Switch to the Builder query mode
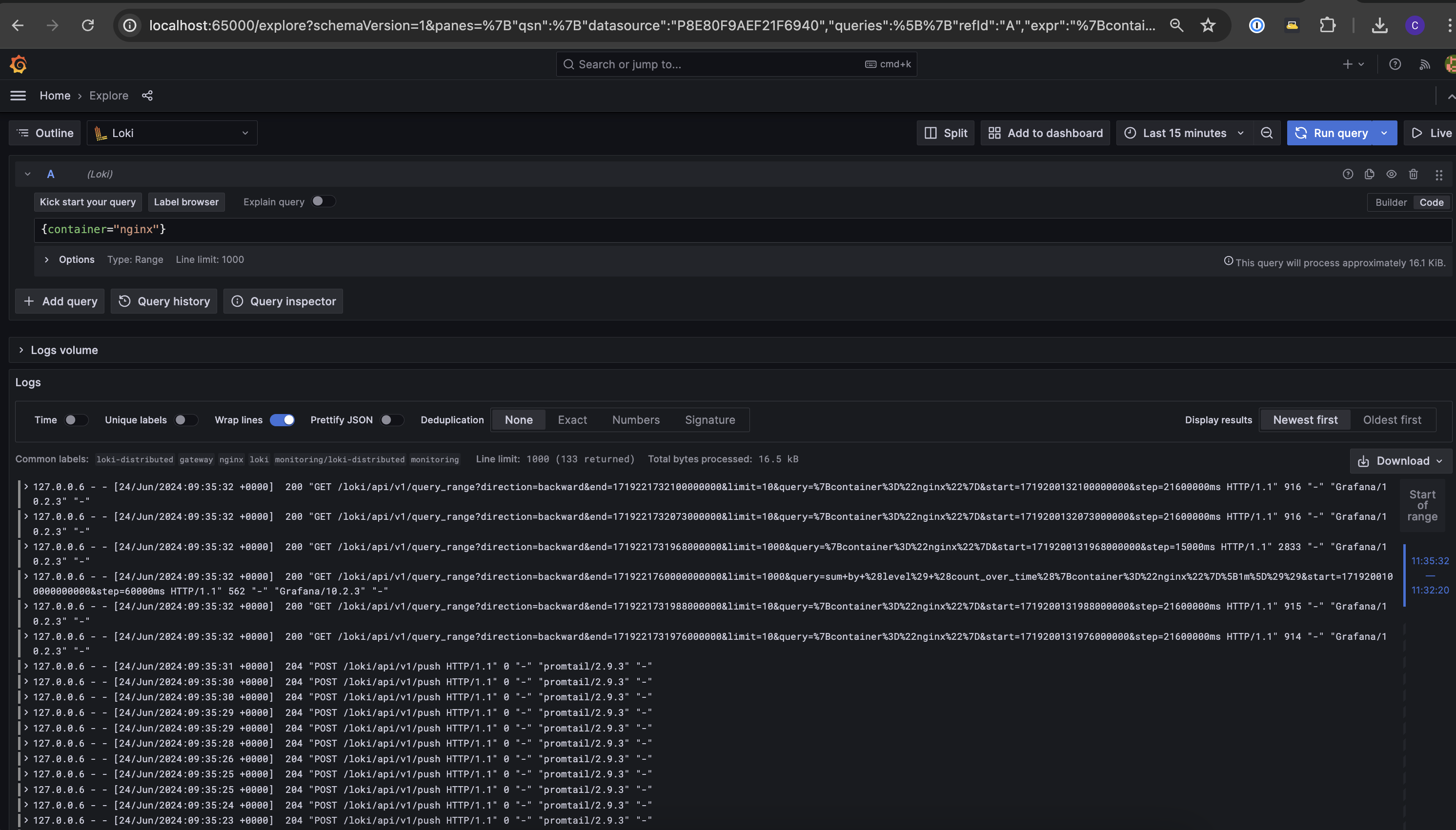This screenshot has height=830, width=1456. pyautogui.click(x=1391, y=202)
